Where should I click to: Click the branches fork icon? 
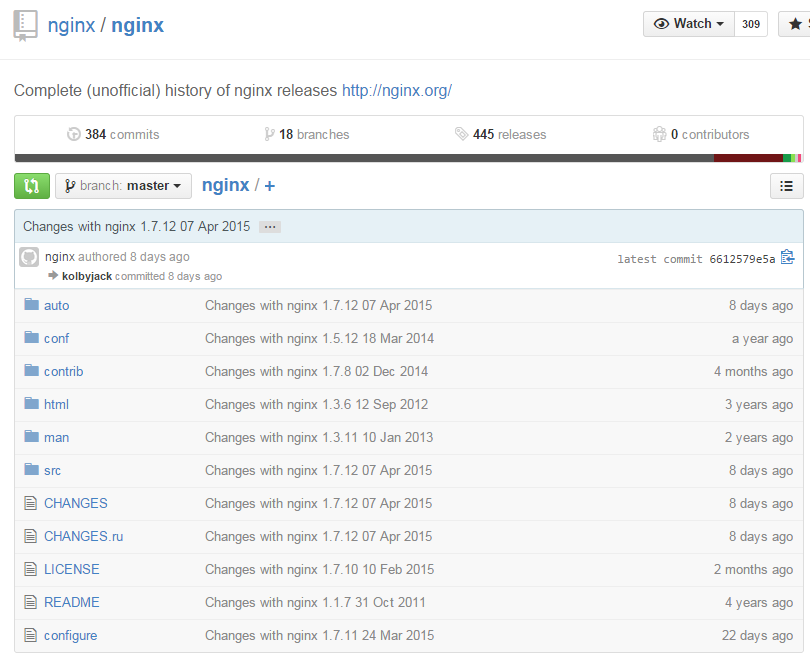[x=269, y=134]
